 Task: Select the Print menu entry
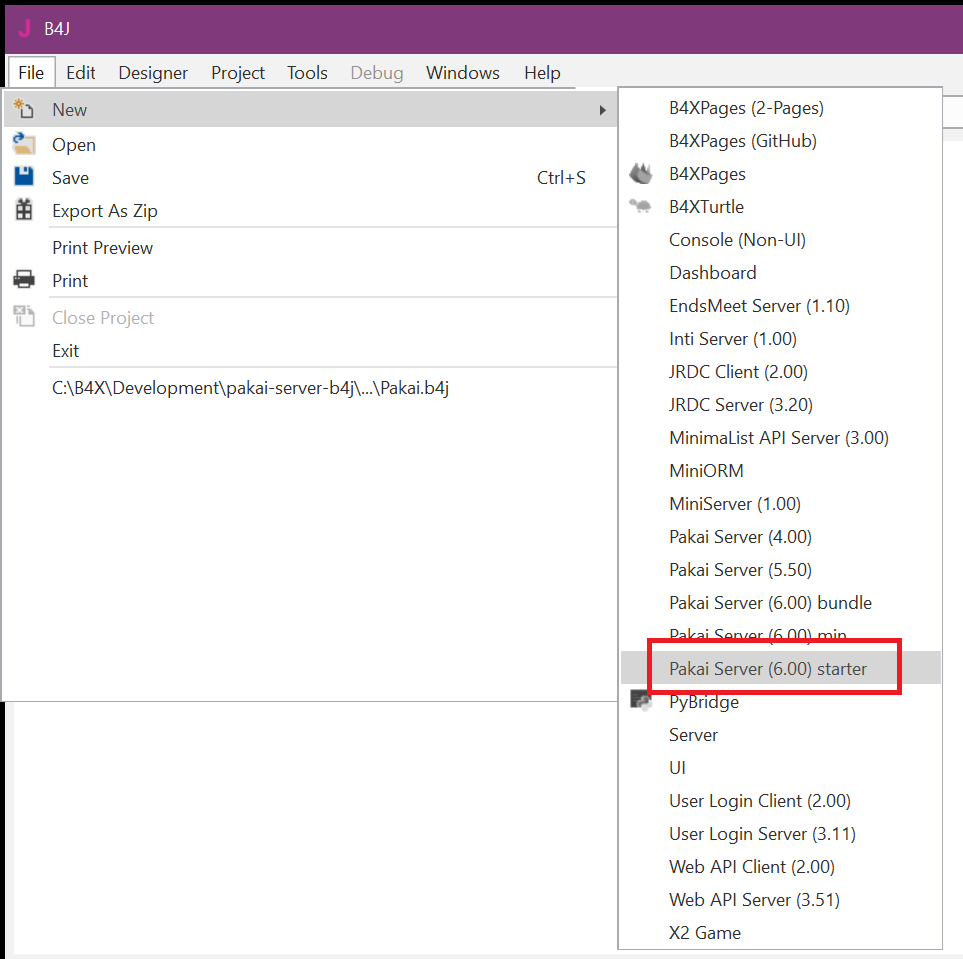coord(310,281)
